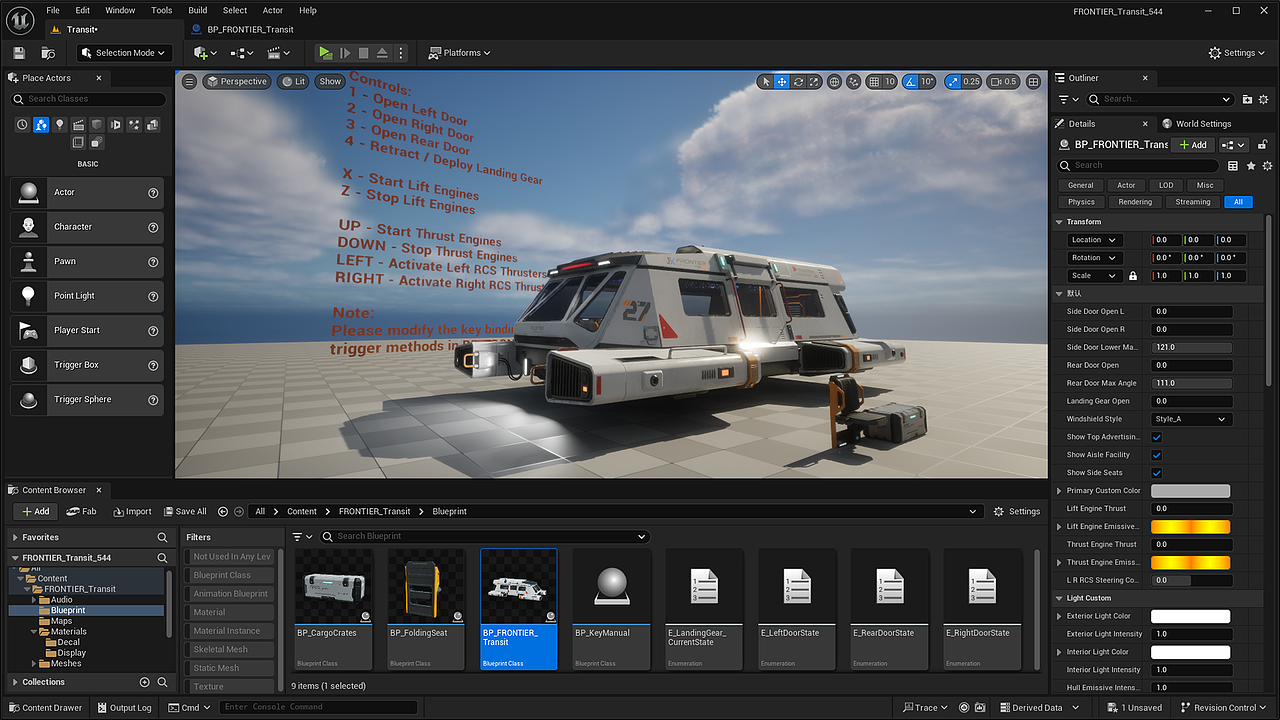Click help icon next to Point Light
This screenshot has height=720, width=1280.
(x=153, y=296)
